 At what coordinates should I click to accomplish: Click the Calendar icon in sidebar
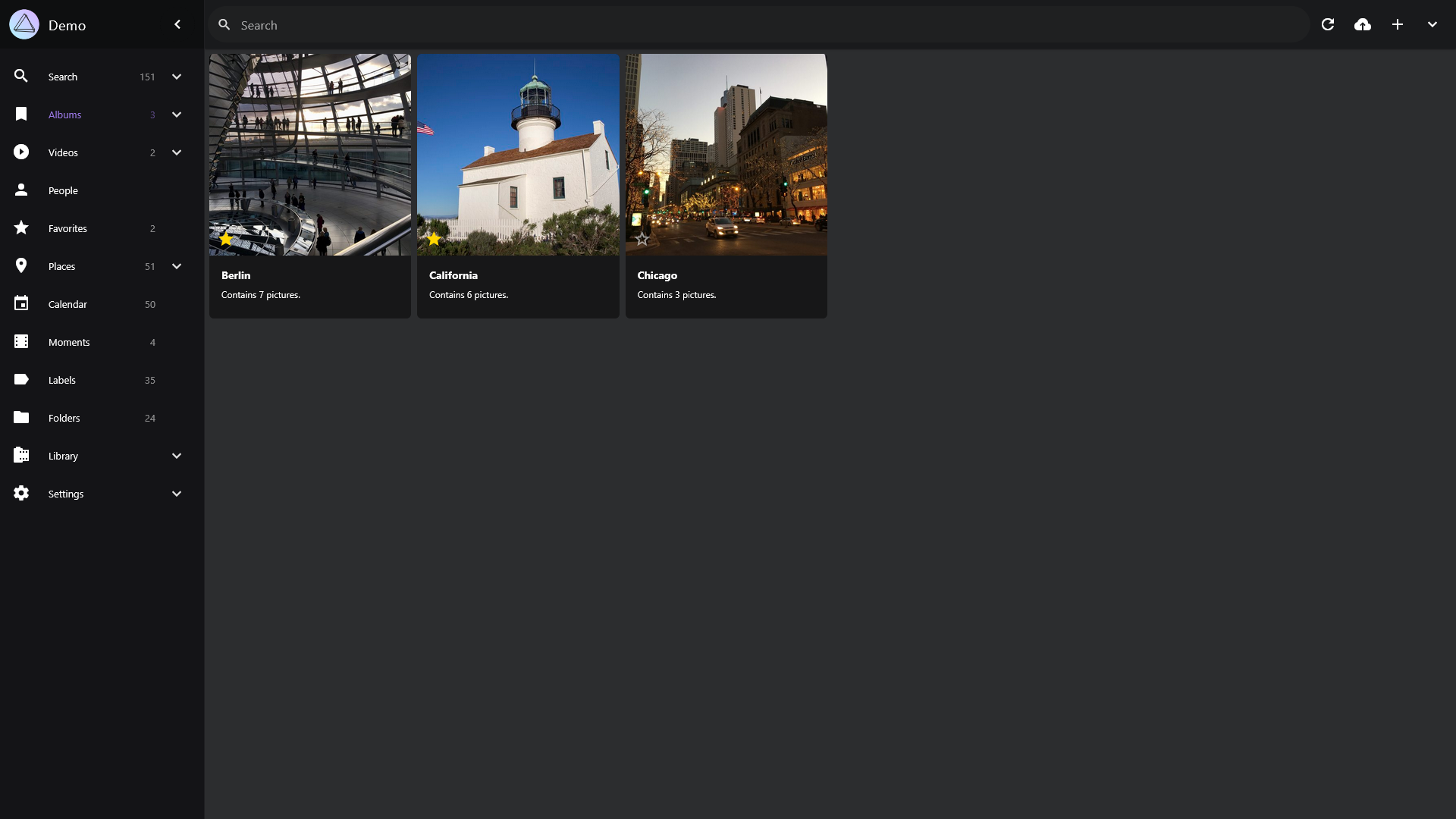(x=21, y=304)
